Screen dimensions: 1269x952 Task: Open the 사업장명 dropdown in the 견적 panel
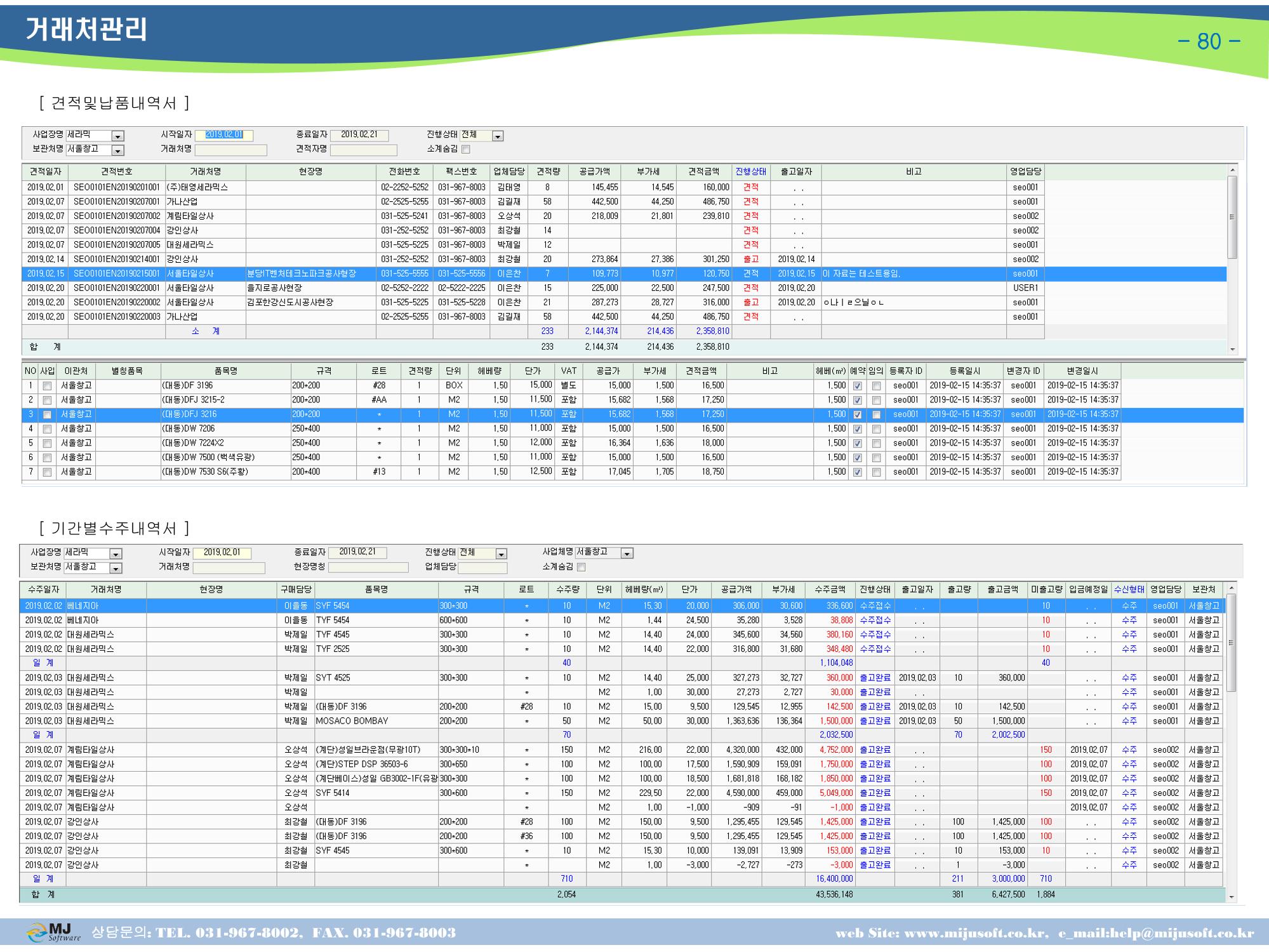coord(118,136)
